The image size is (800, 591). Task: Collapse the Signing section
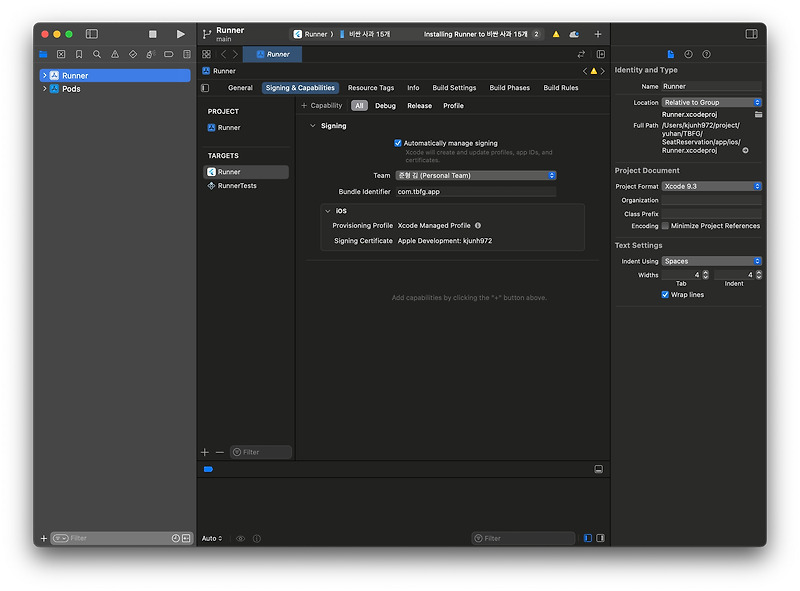click(x=313, y=126)
